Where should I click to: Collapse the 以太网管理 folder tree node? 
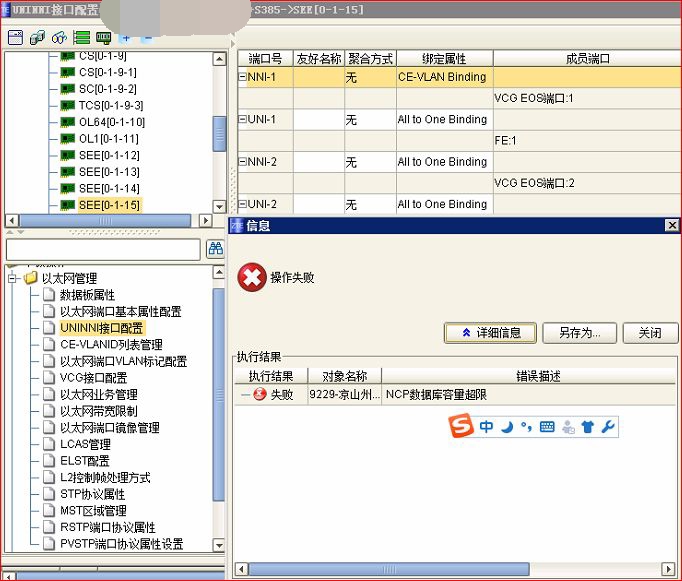pos(13,278)
